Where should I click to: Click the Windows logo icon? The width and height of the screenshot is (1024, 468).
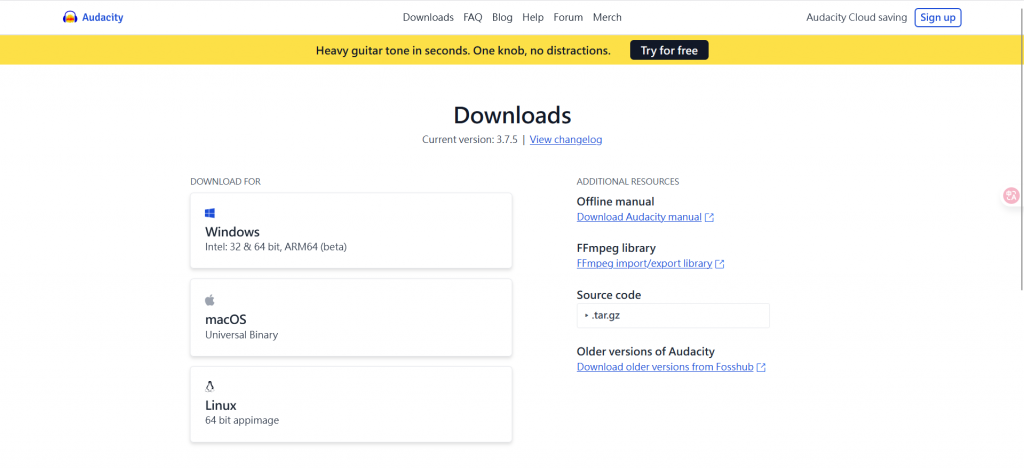[x=210, y=213]
